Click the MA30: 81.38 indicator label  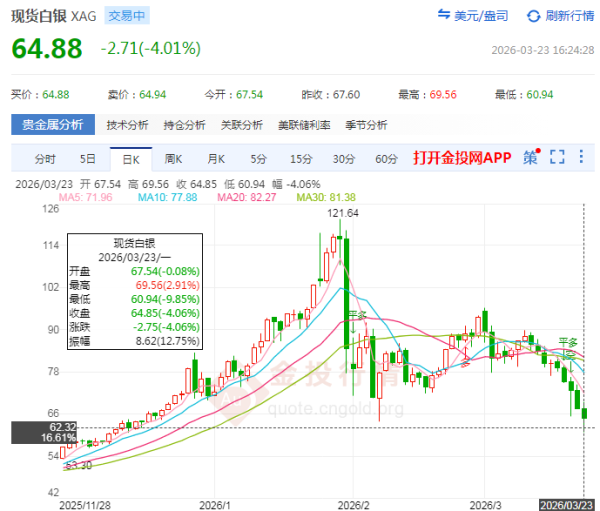[x=326, y=197]
